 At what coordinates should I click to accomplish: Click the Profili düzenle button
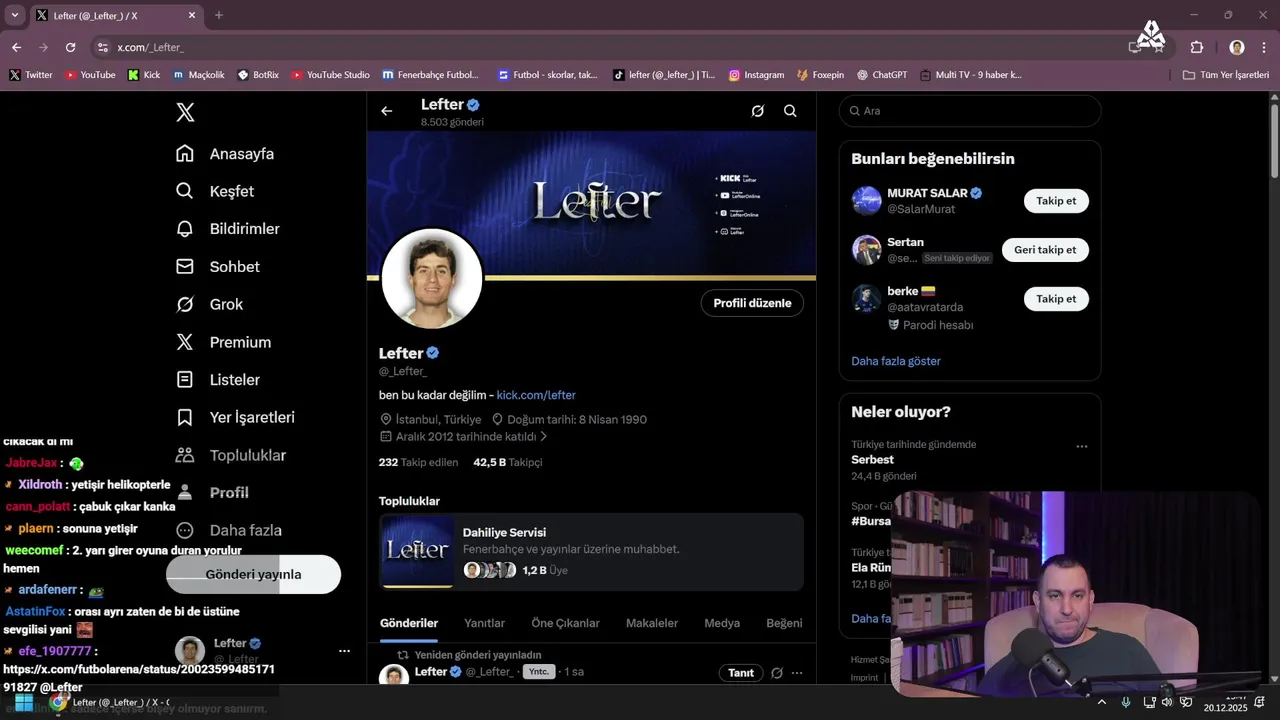pos(752,303)
